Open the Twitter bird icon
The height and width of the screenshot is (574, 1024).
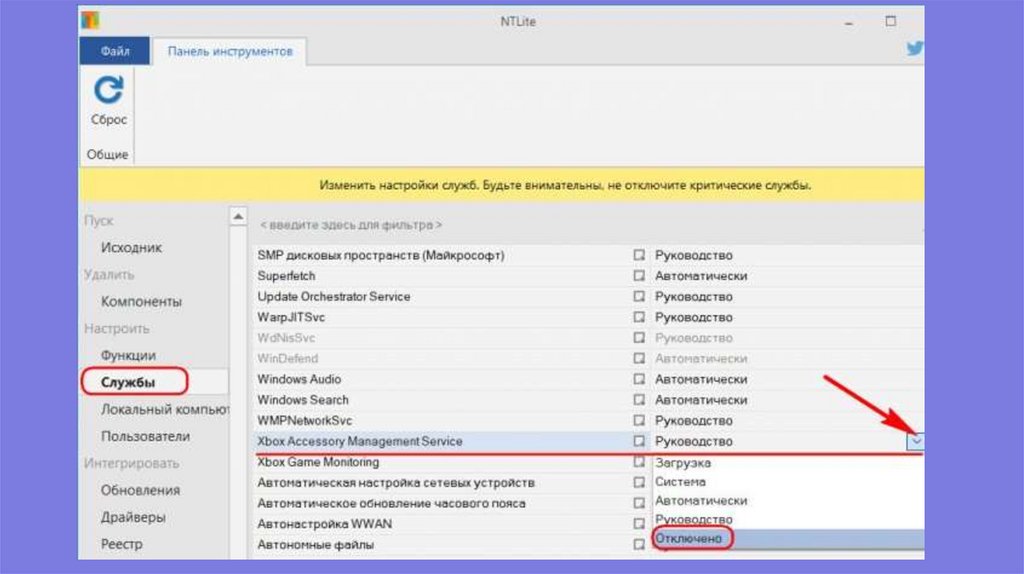(915, 48)
